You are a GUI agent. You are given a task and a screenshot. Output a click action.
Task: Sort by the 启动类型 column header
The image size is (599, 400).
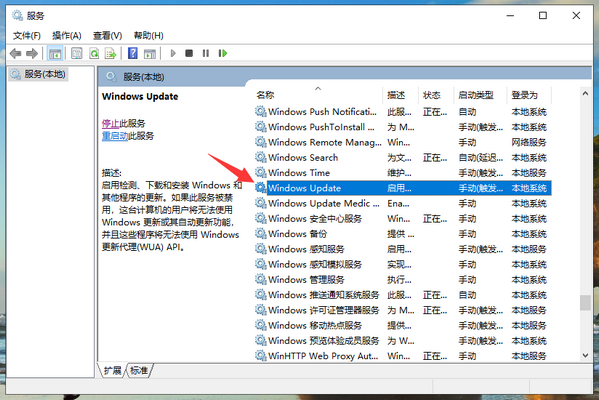(480, 95)
